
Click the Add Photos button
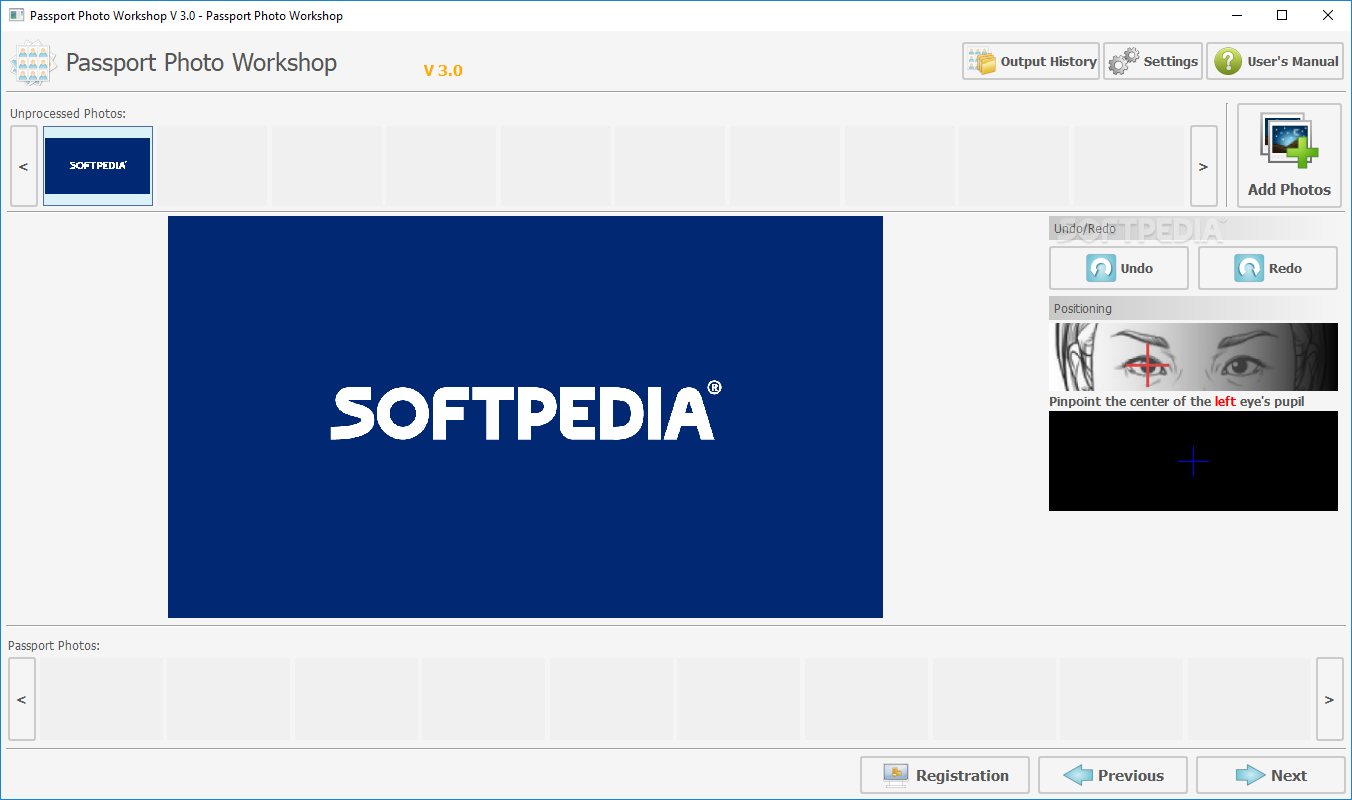click(1289, 155)
